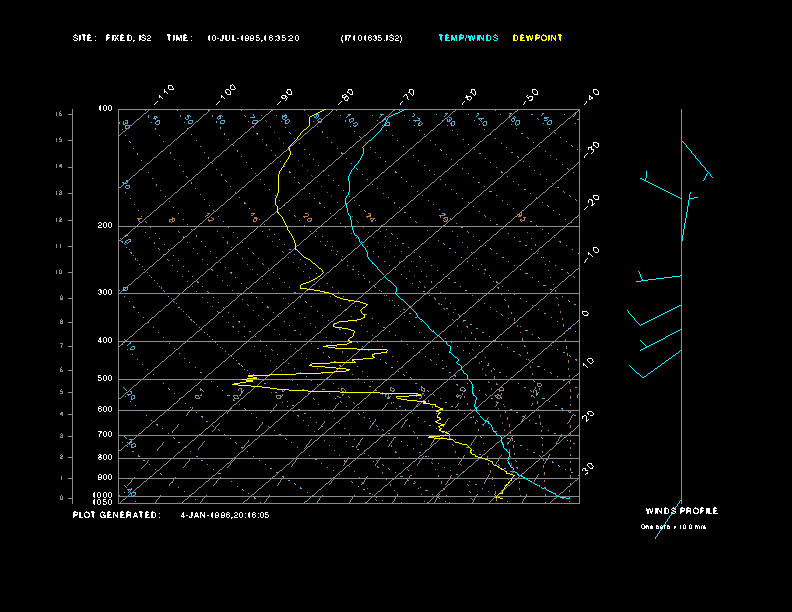The image size is (792, 612).
Task: Click the pressure level label "1050"
Action: [x=103, y=502]
